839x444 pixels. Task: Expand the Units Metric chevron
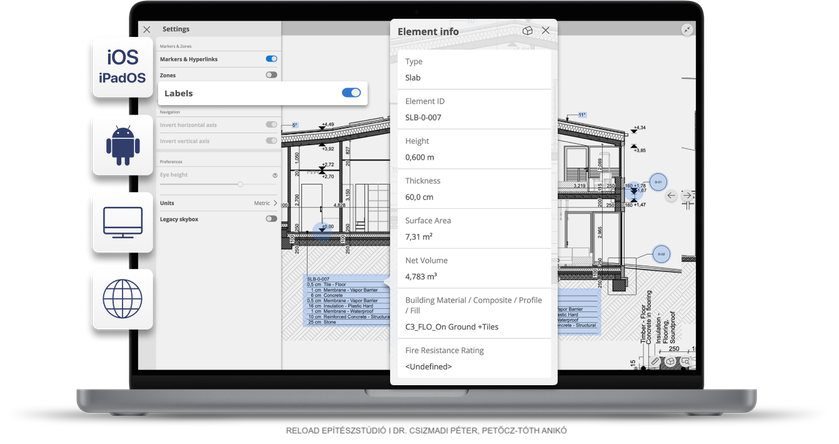(x=276, y=203)
